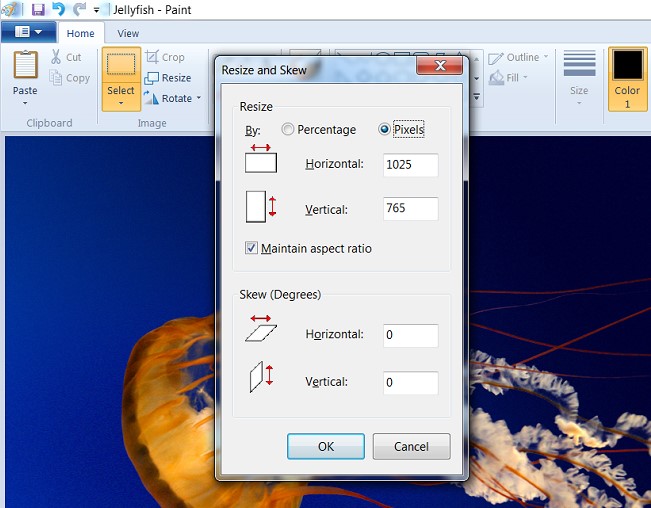The image size is (651, 508).
Task: Expand the Rotate dropdown arrow
Action: pos(198,98)
